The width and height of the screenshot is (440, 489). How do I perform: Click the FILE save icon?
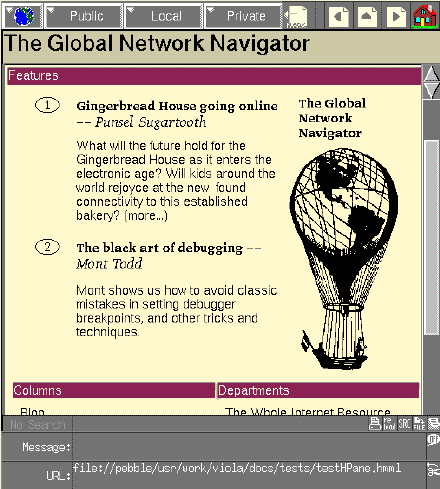[x=419, y=424]
